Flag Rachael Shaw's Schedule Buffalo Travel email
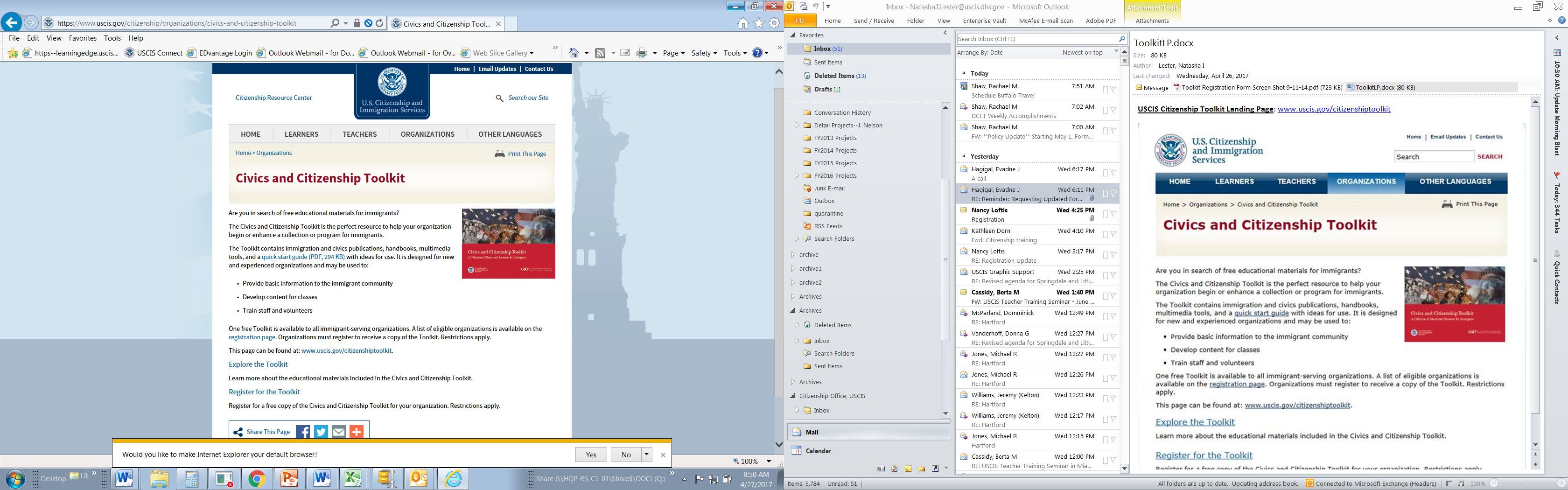This screenshot has width=1568, height=490. [1113, 90]
